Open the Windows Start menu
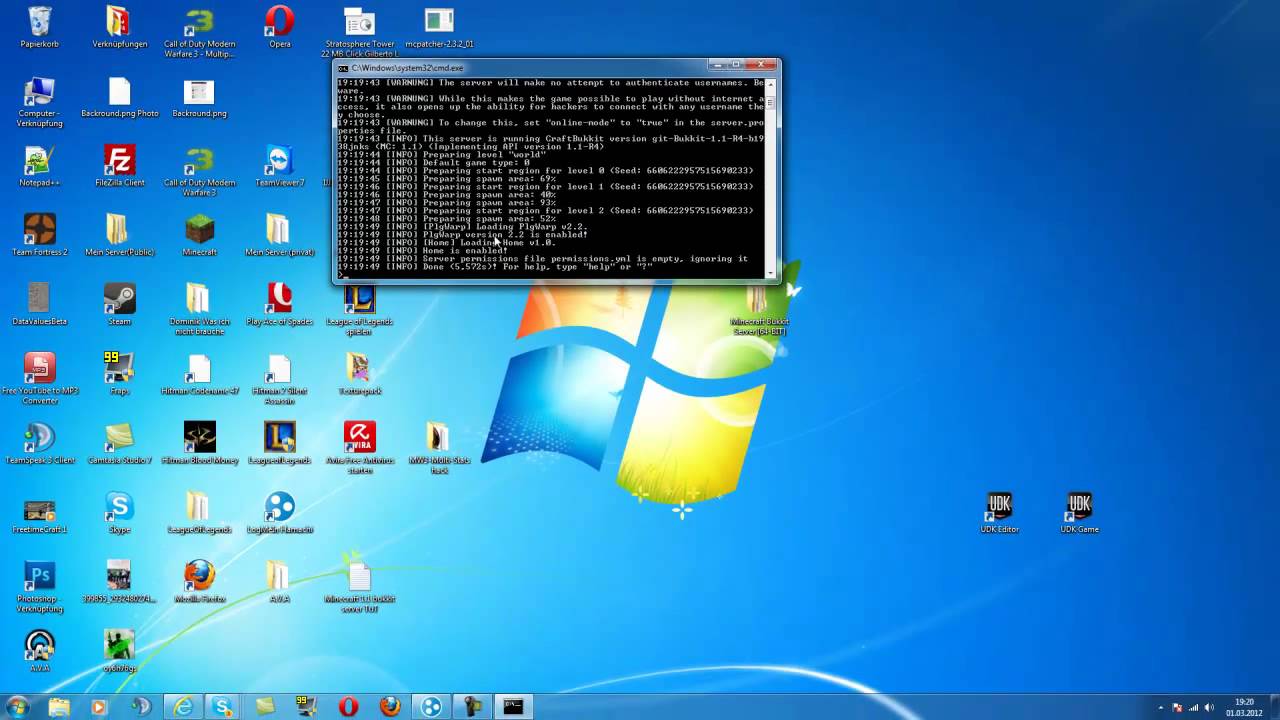This screenshot has height=720, width=1280. click(x=18, y=706)
